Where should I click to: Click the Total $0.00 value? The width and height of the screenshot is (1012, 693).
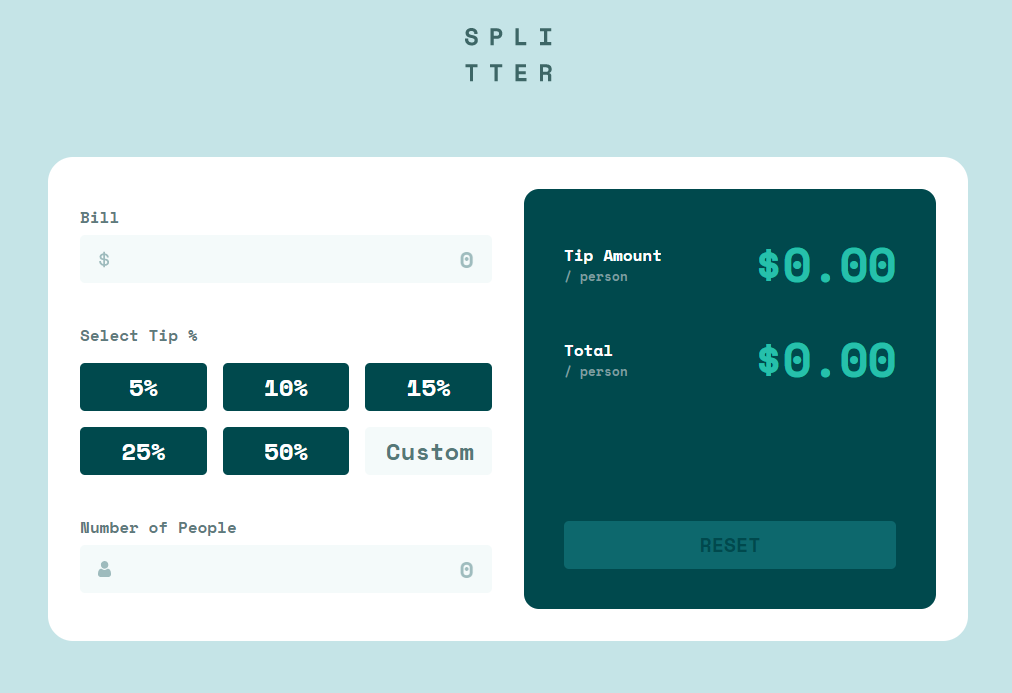[825, 361]
